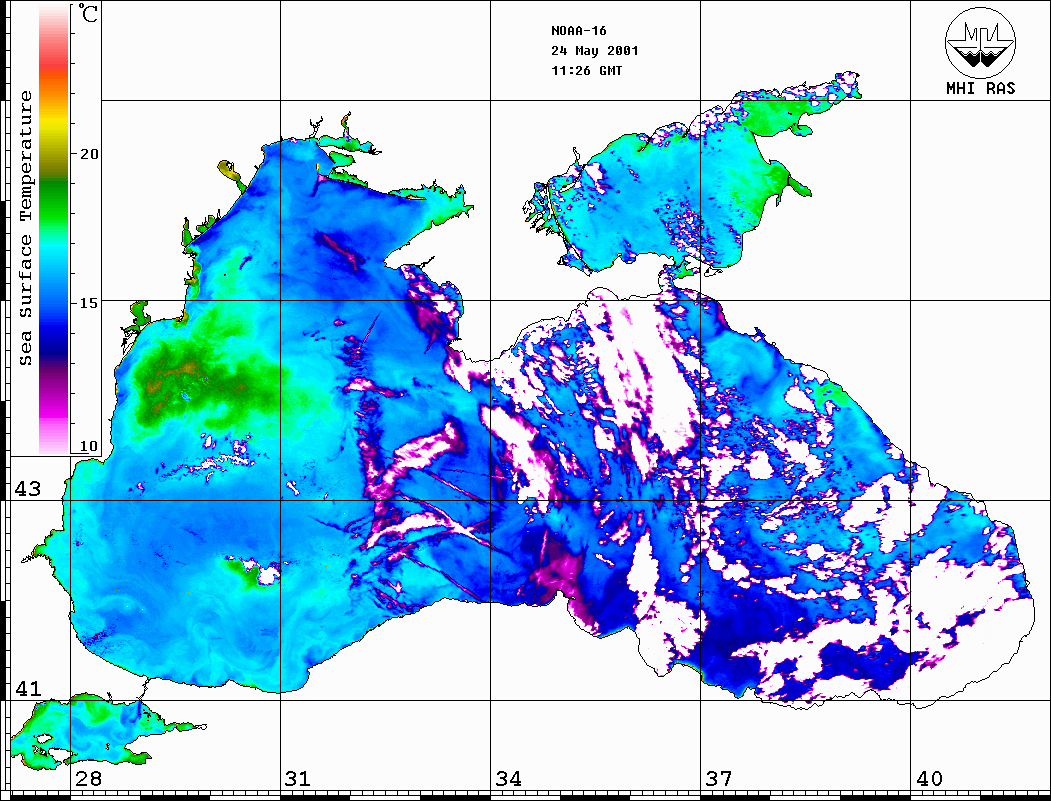1051x801 pixels.
Task: Click the 'Sea Surface Temperature' vertical label
Action: point(25,228)
